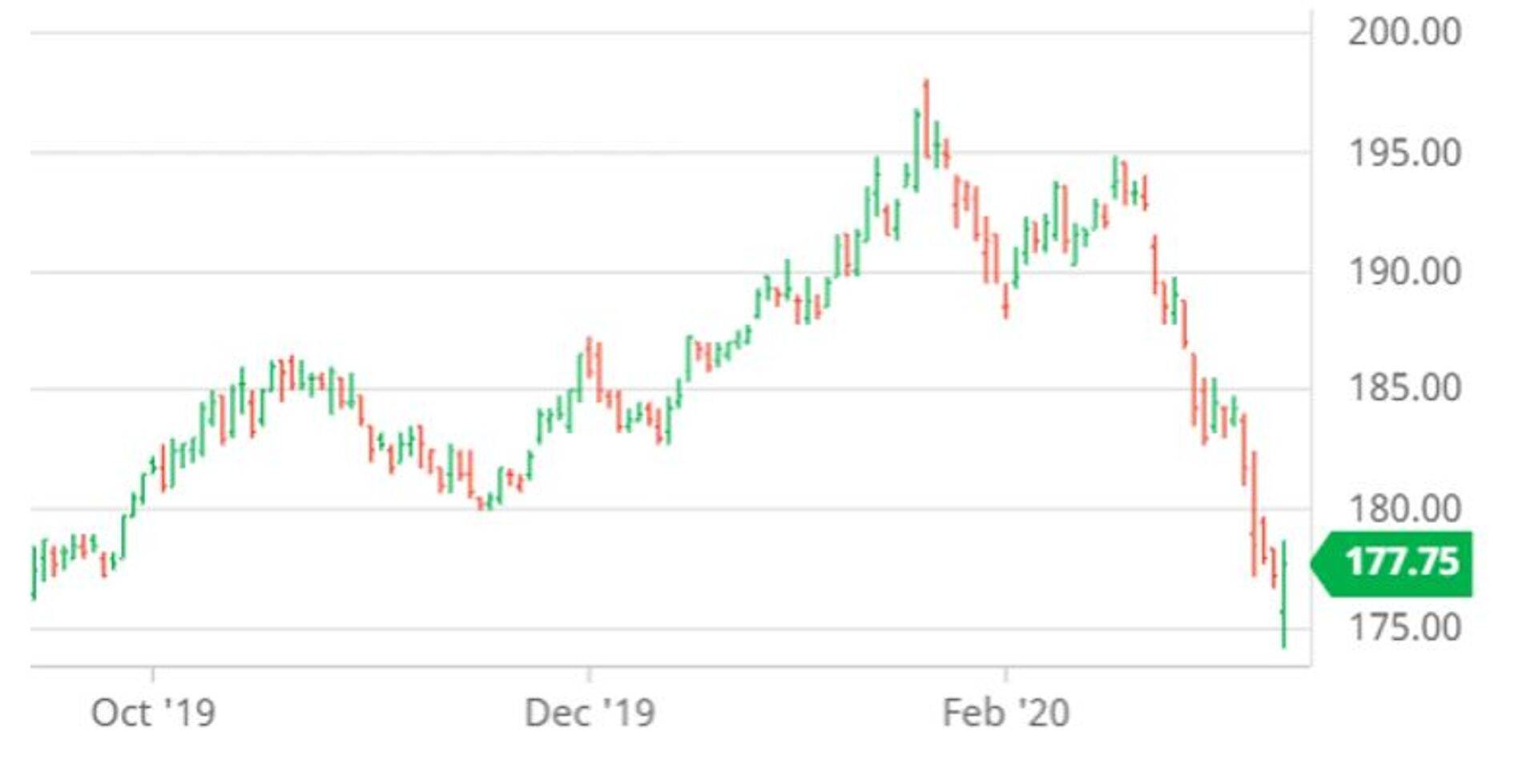Select the 175.00 price axis label

[x=1404, y=627]
